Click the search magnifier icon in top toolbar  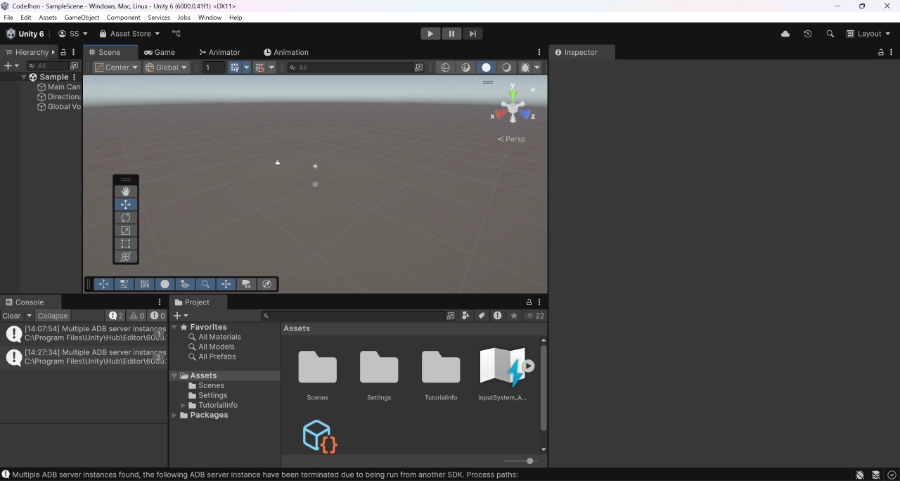(x=830, y=34)
